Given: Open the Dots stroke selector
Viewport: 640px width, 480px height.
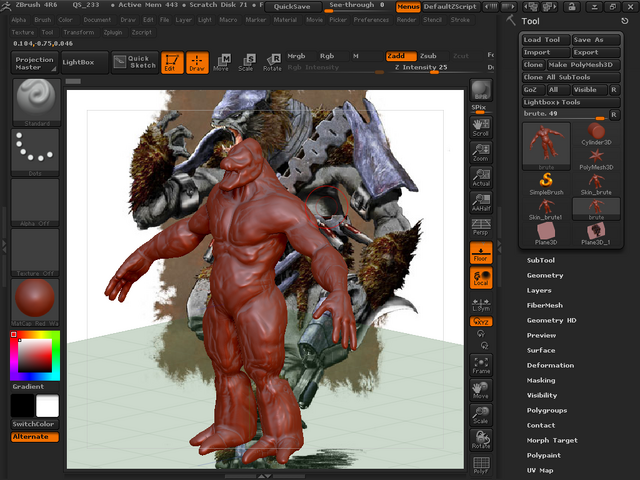Looking at the screenshot, I should pyautogui.click(x=35, y=152).
